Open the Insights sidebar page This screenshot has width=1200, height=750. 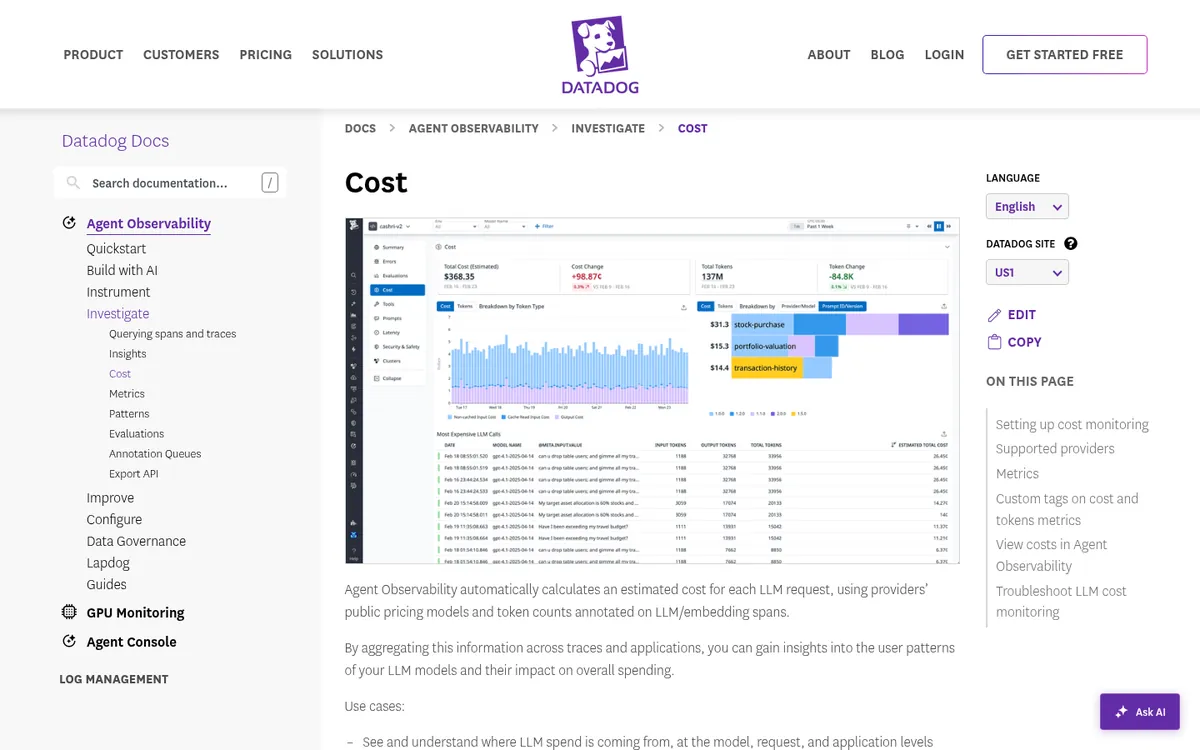click(128, 354)
